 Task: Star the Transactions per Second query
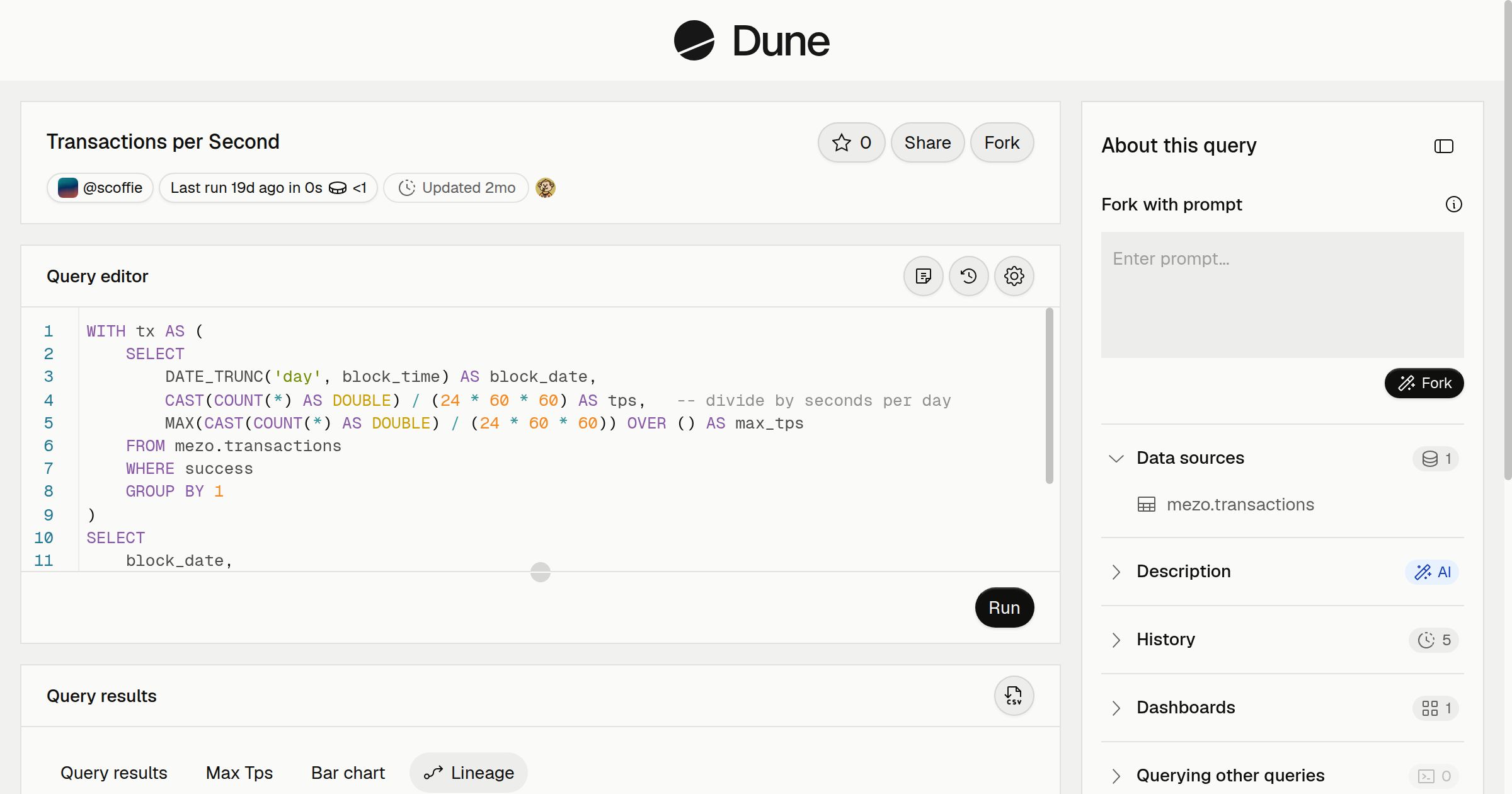pos(851,142)
